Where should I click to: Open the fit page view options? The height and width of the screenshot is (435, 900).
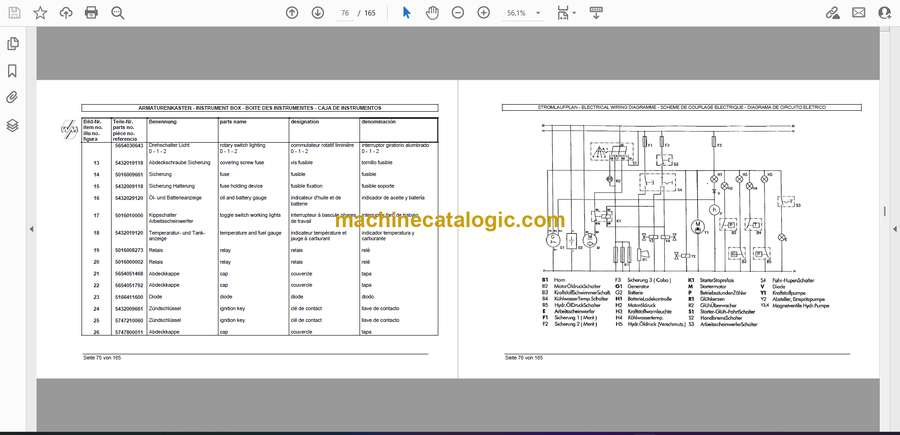(x=566, y=13)
